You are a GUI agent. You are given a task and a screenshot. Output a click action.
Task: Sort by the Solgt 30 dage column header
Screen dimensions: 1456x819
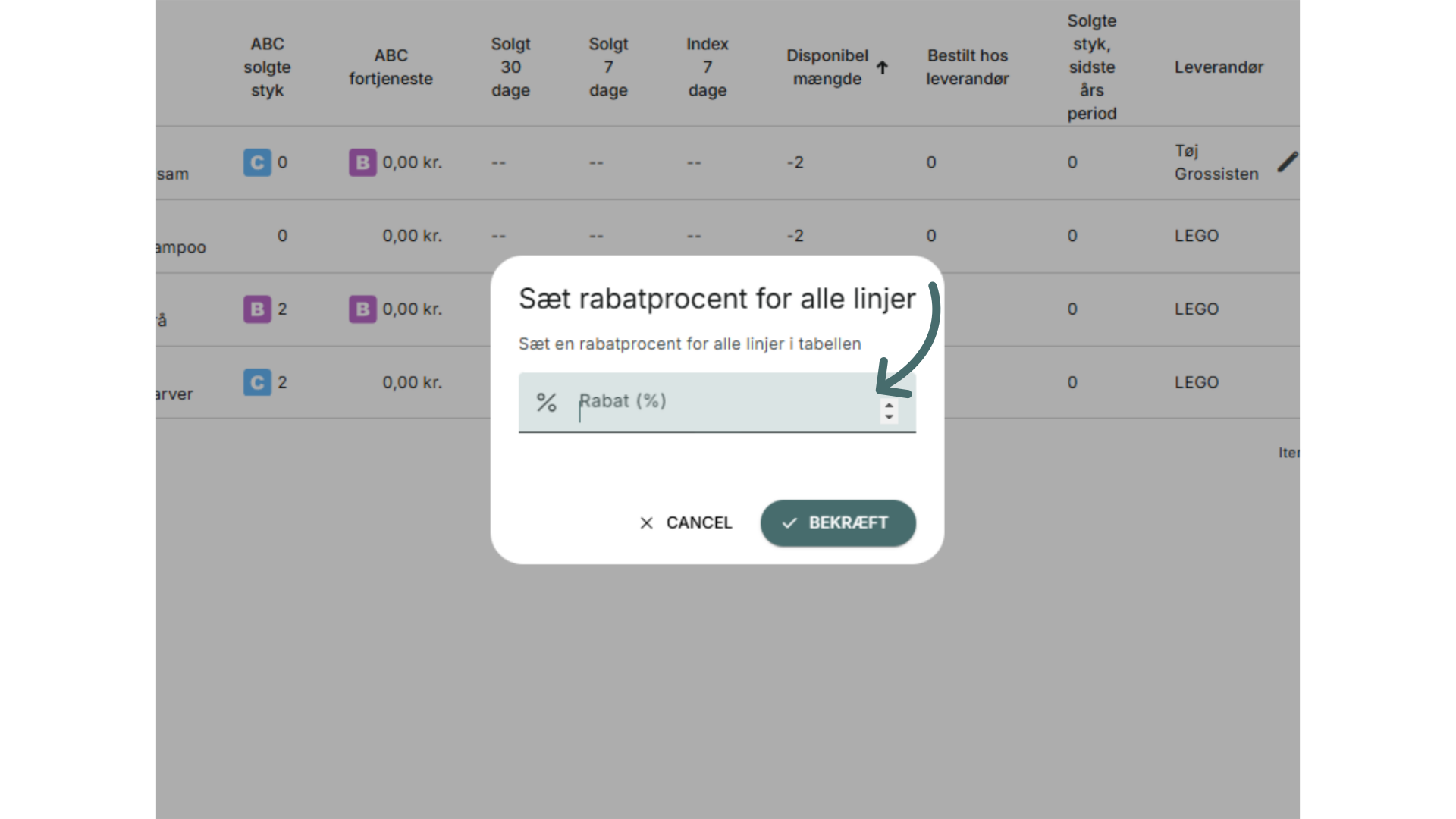pos(510,67)
